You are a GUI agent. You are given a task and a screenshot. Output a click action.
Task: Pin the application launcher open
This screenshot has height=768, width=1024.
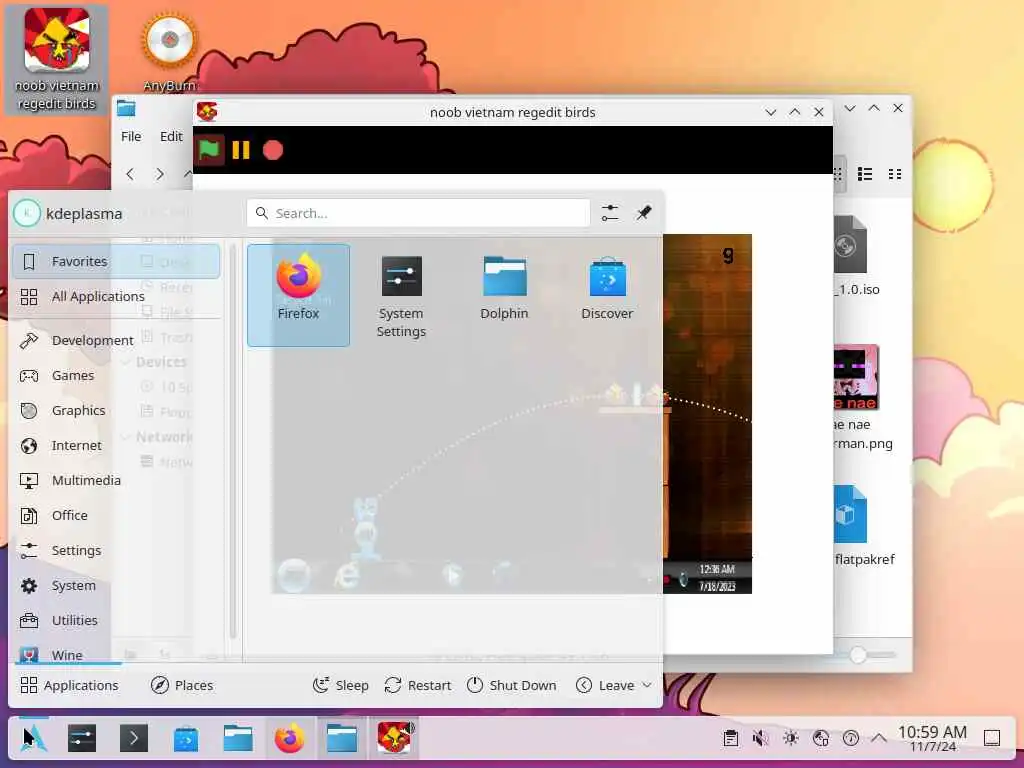[x=644, y=213]
